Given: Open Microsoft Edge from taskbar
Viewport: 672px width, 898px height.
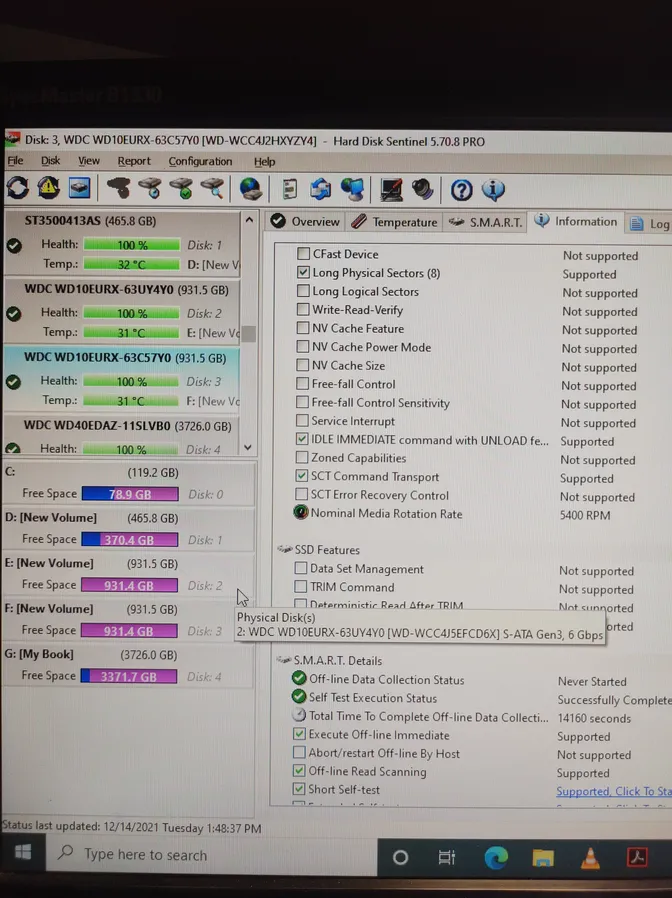Looking at the screenshot, I should (496, 857).
